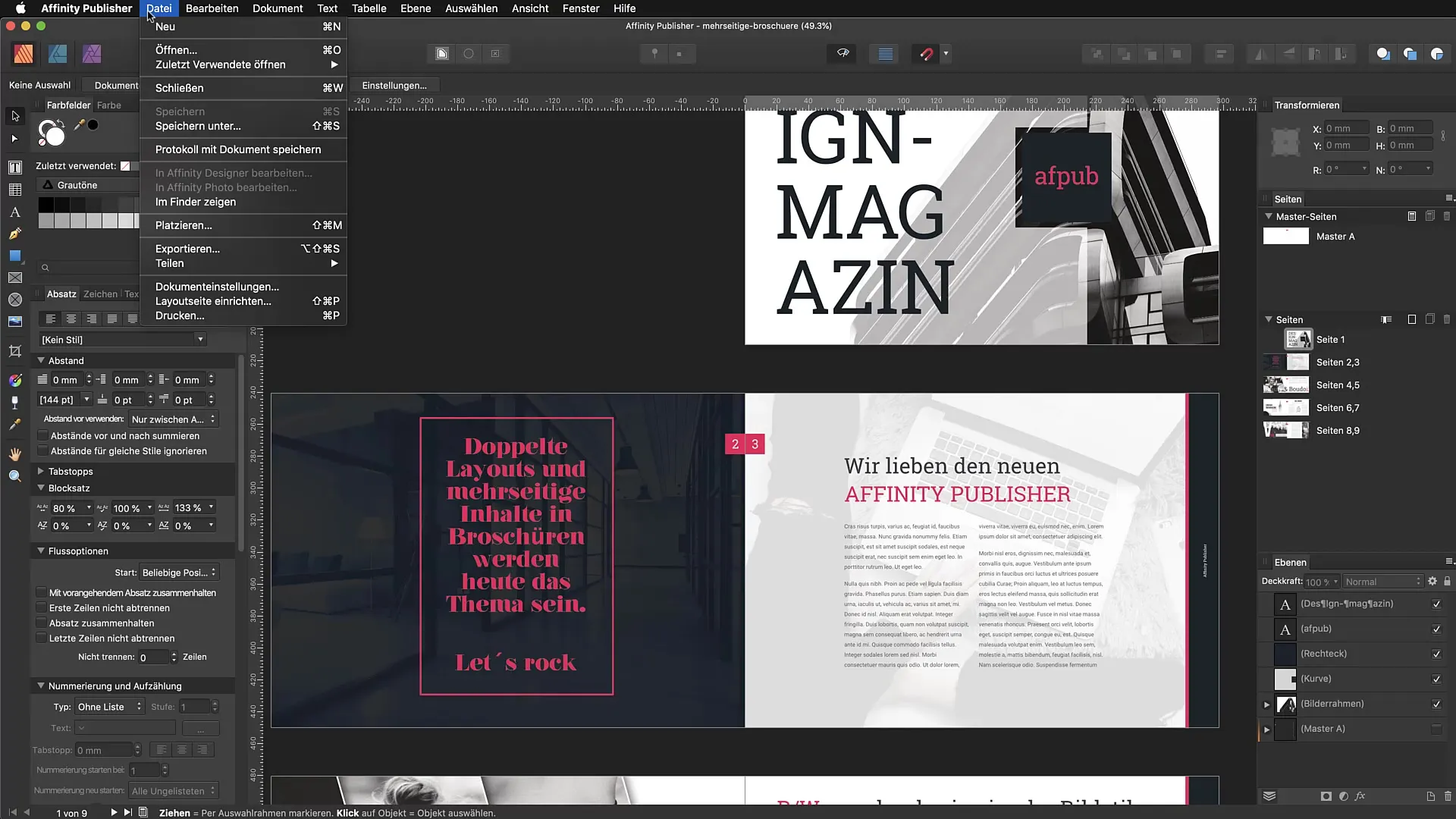Select the Color Picker tool
This screenshot has height=819, width=1456.
pyautogui.click(x=15, y=425)
